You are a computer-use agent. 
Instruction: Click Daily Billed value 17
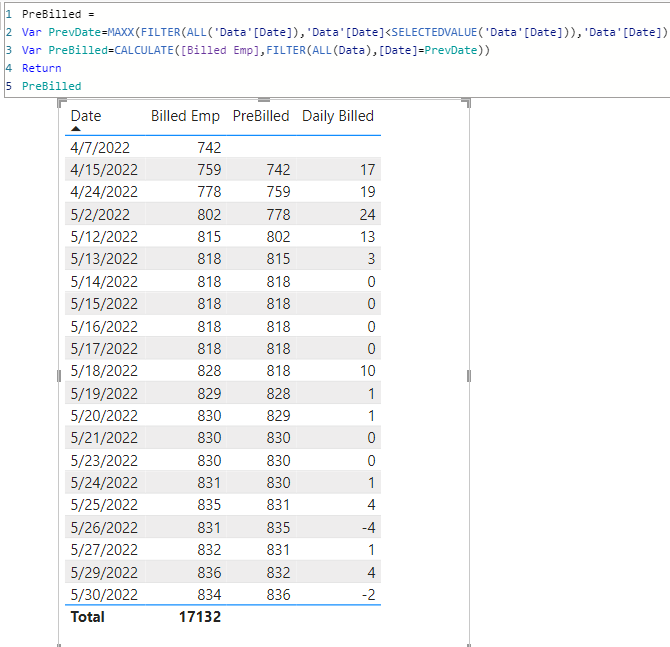coord(367,170)
